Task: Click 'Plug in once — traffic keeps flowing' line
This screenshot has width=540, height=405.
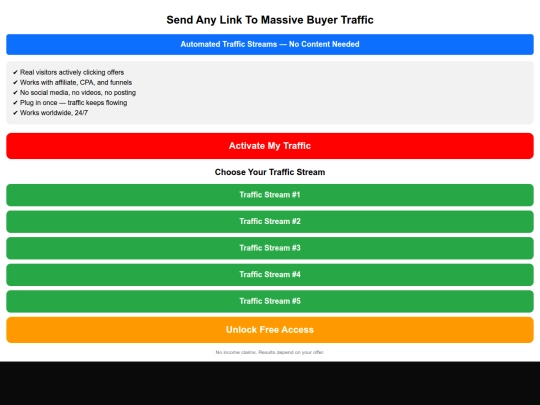Action: pyautogui.click(x=70, y=103)
